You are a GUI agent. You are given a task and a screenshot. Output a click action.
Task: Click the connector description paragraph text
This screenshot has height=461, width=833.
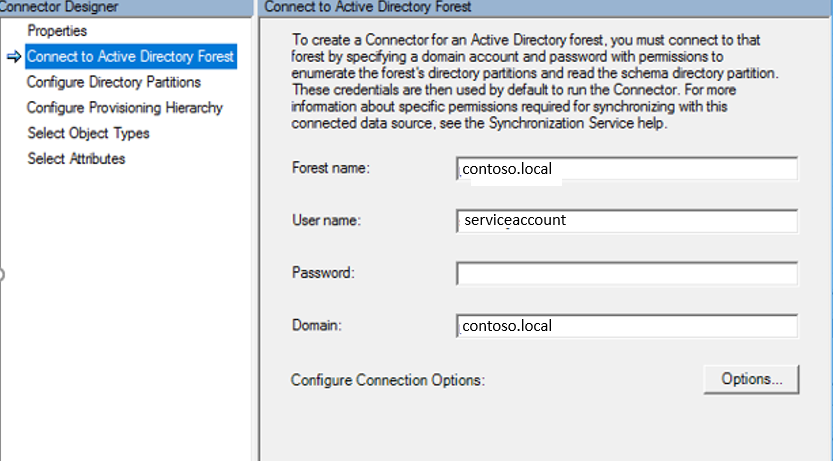tap(534, 81)
